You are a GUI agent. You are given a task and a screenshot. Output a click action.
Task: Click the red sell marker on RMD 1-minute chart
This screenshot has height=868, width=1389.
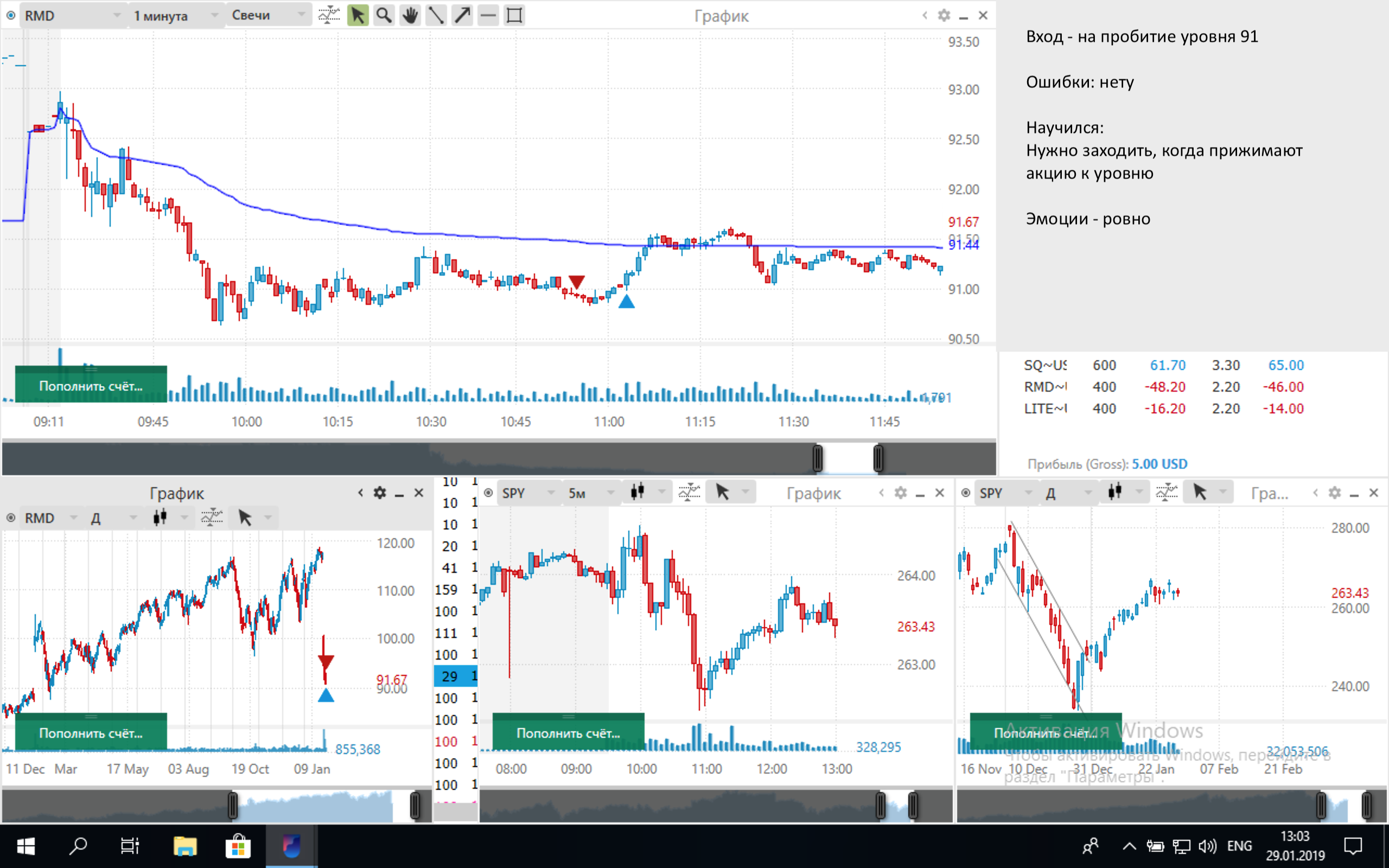pos(577,282)
